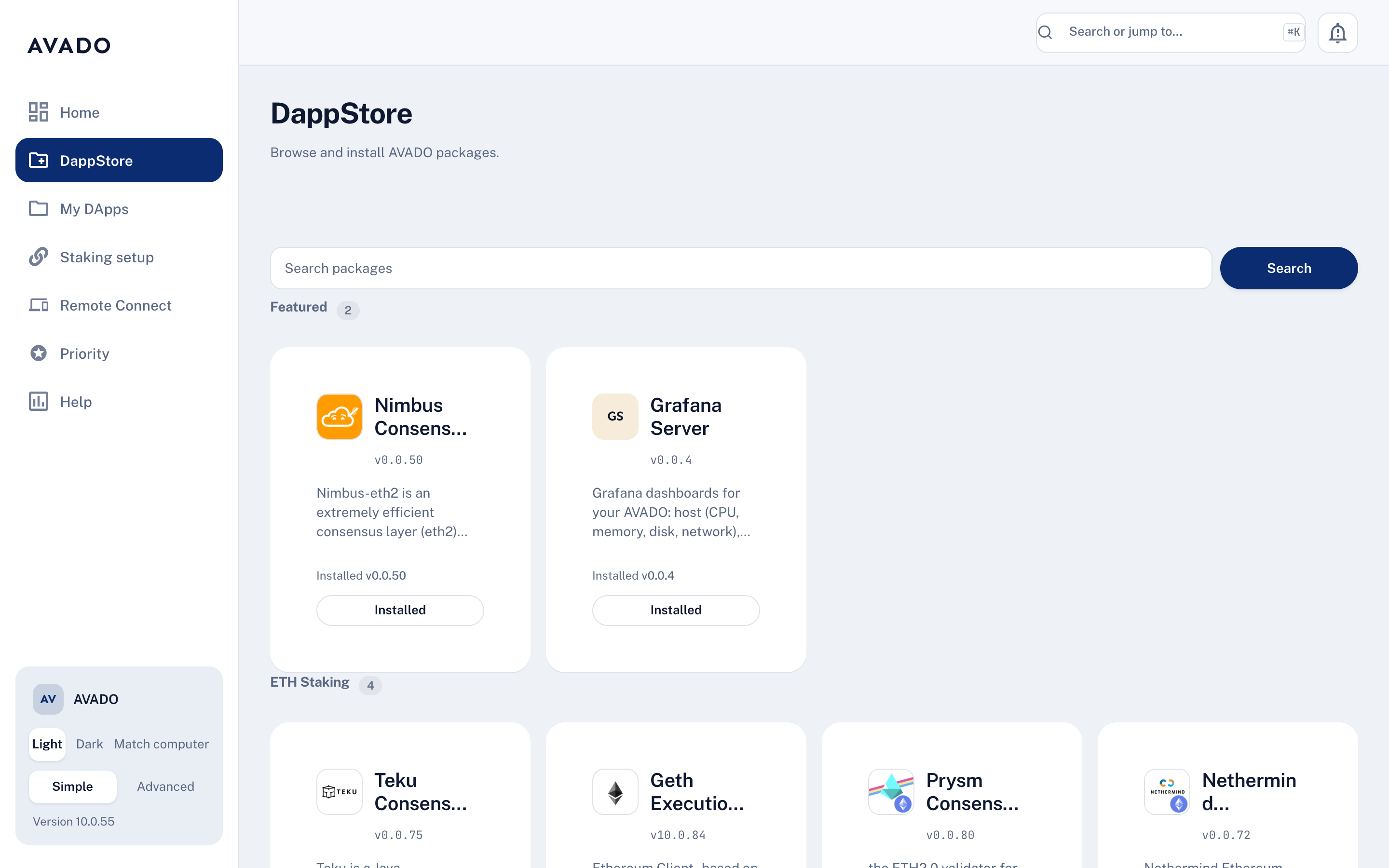The height and width of the screenshot is (868, 1389).
Task: Click the AVADO logo
Action: [69, 45]
